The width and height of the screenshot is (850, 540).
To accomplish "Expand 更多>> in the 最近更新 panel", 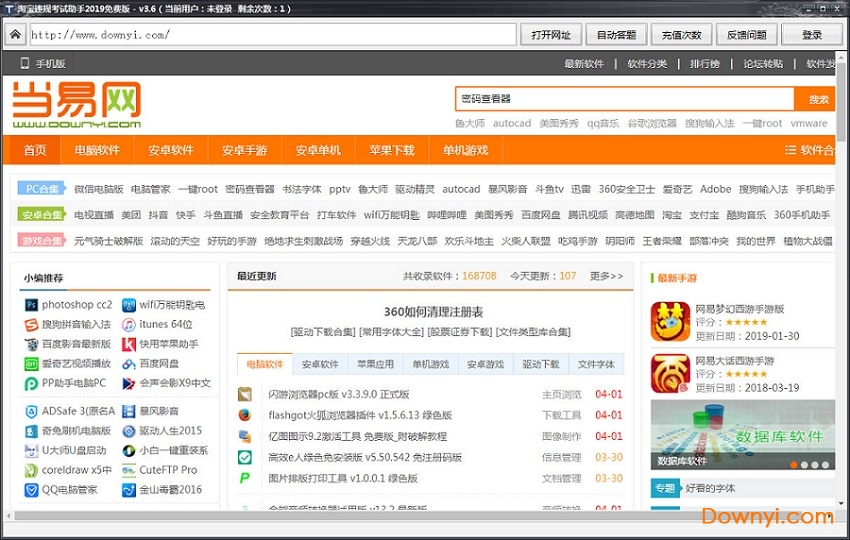I will point(606,276).
